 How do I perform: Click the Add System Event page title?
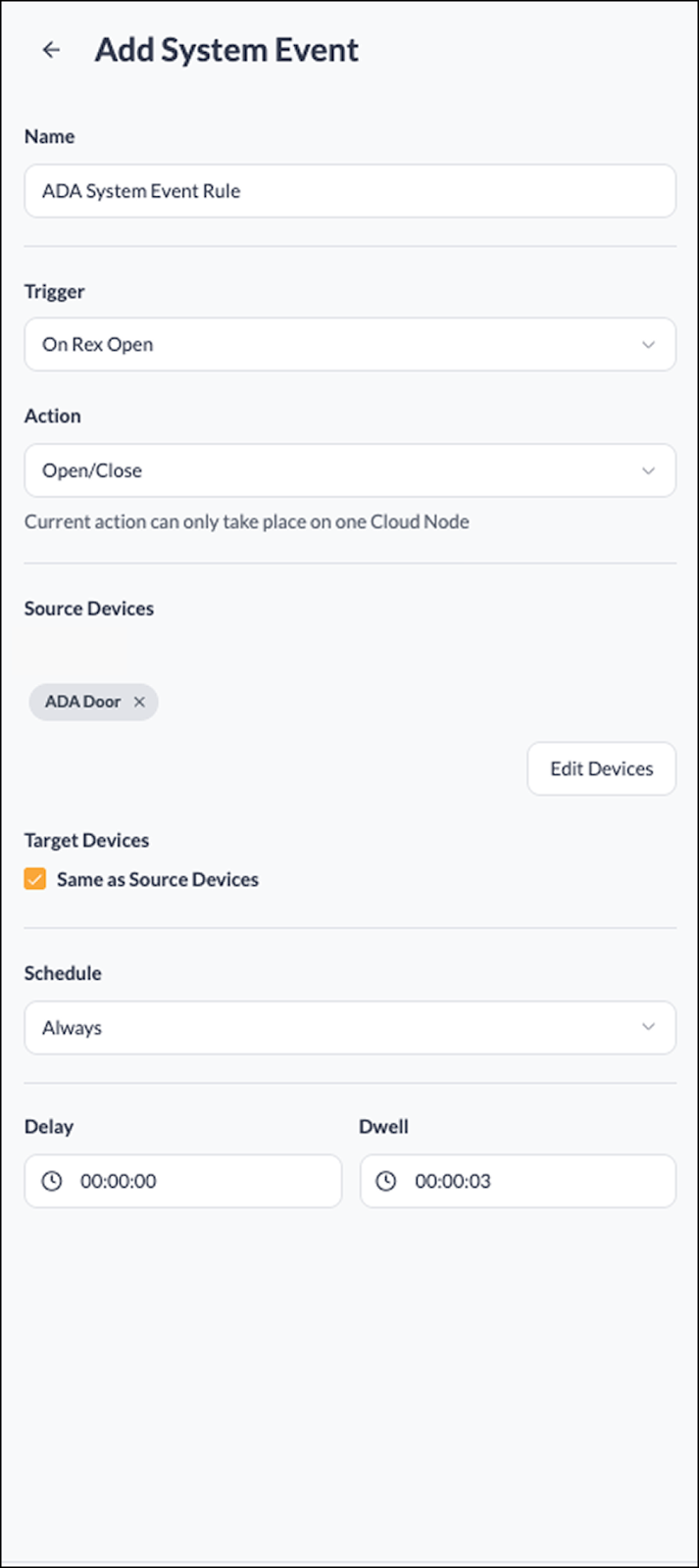(x=226, y=50)
